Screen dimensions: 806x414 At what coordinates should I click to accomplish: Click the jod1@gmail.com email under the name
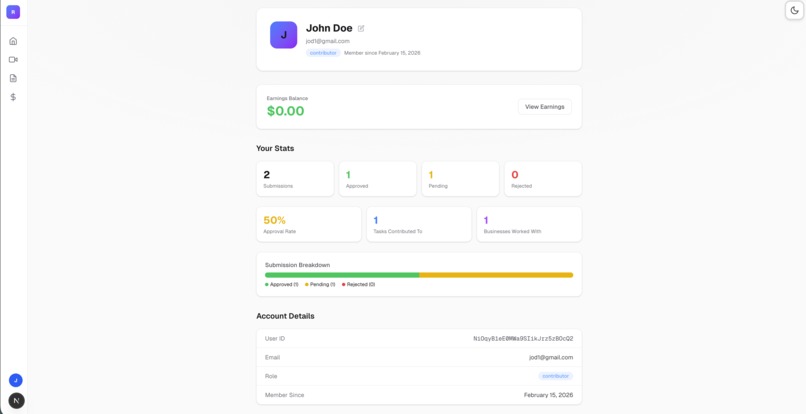pos(328,41)
